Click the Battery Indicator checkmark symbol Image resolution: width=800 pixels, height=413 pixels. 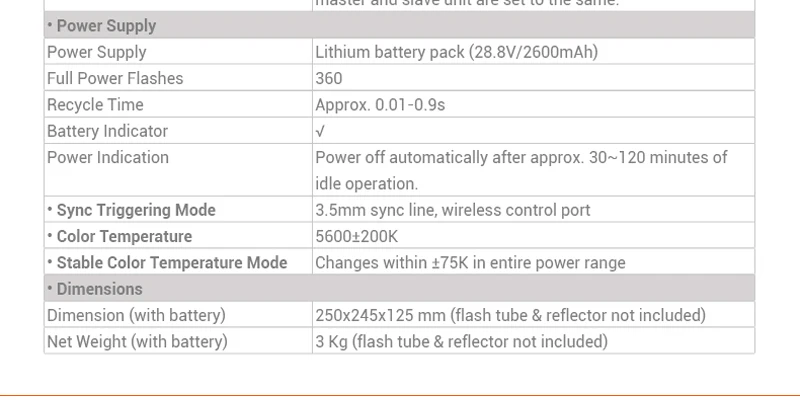(320, 131)
